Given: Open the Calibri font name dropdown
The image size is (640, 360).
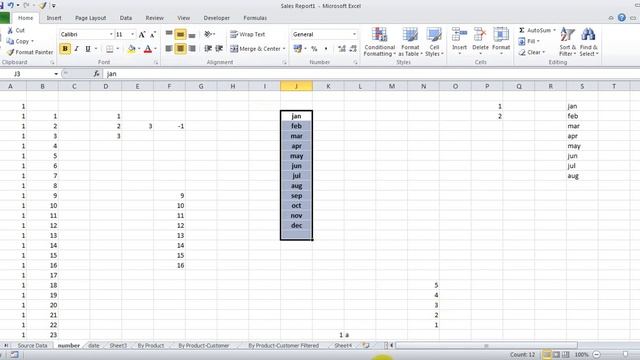Looking at the screenshot, I should tap(111, 35).
